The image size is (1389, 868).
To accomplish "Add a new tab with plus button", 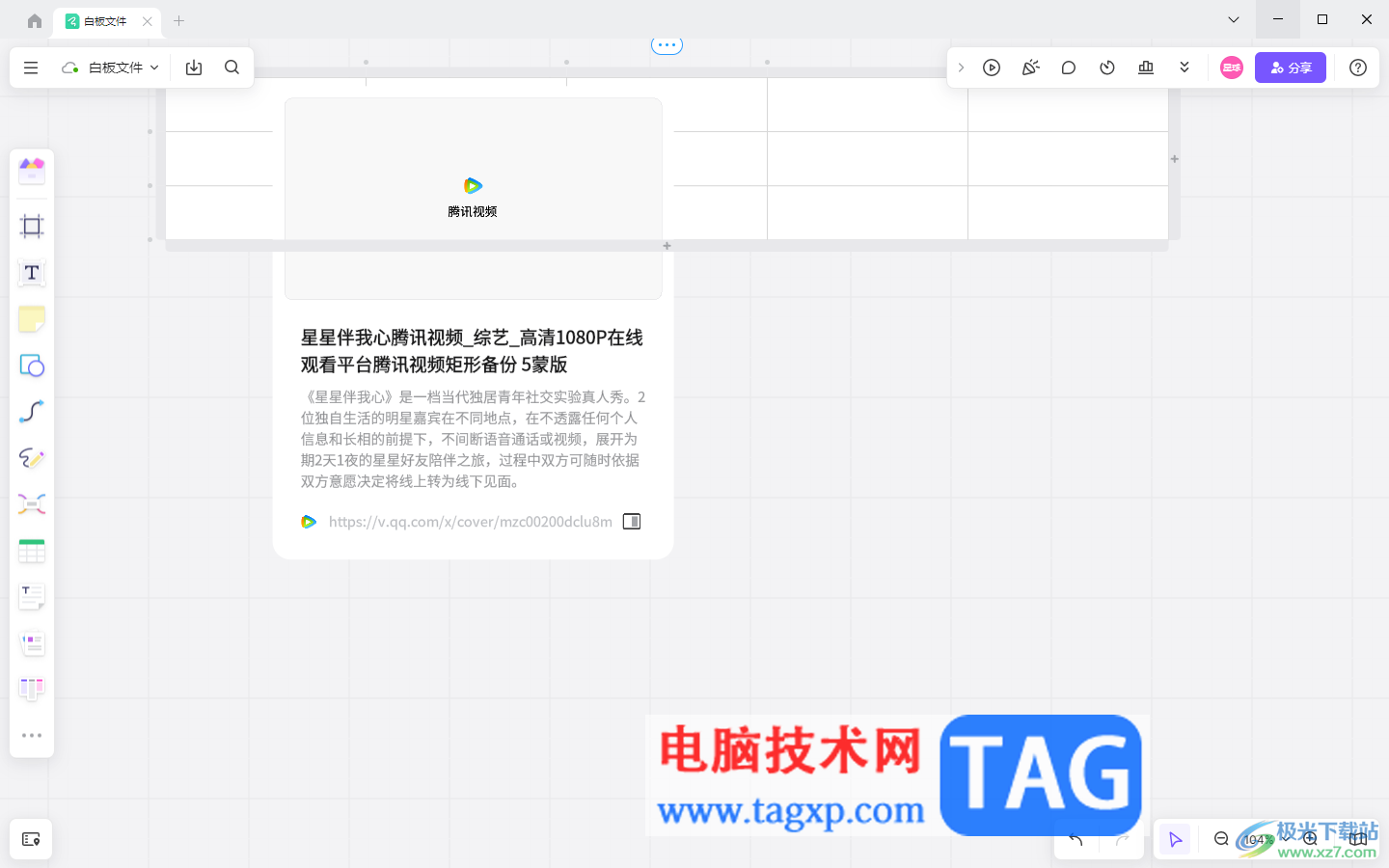I will coord(178,20).
